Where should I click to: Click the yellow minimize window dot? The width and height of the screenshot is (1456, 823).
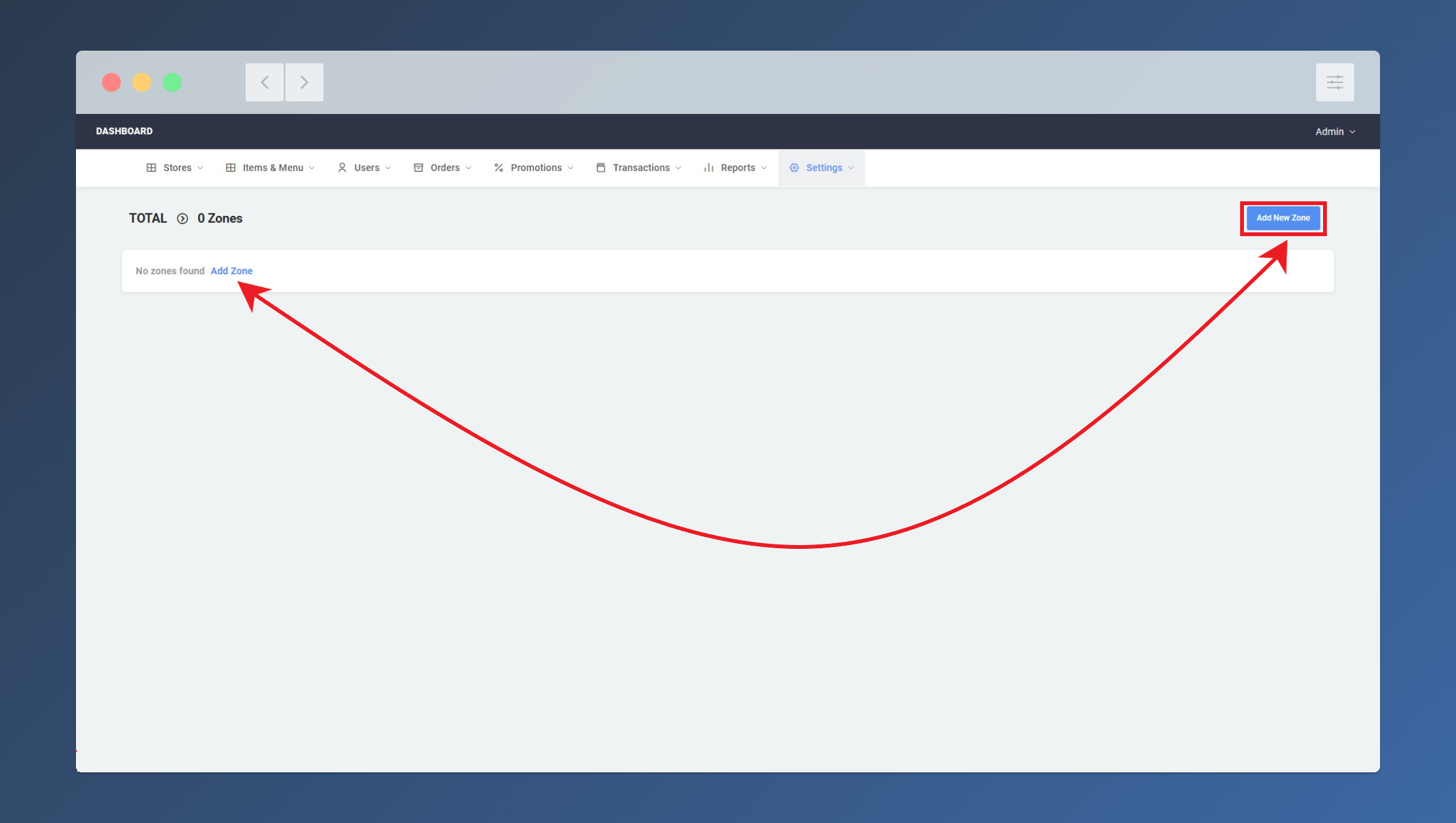pyautogui.click(x=142, y=82)
